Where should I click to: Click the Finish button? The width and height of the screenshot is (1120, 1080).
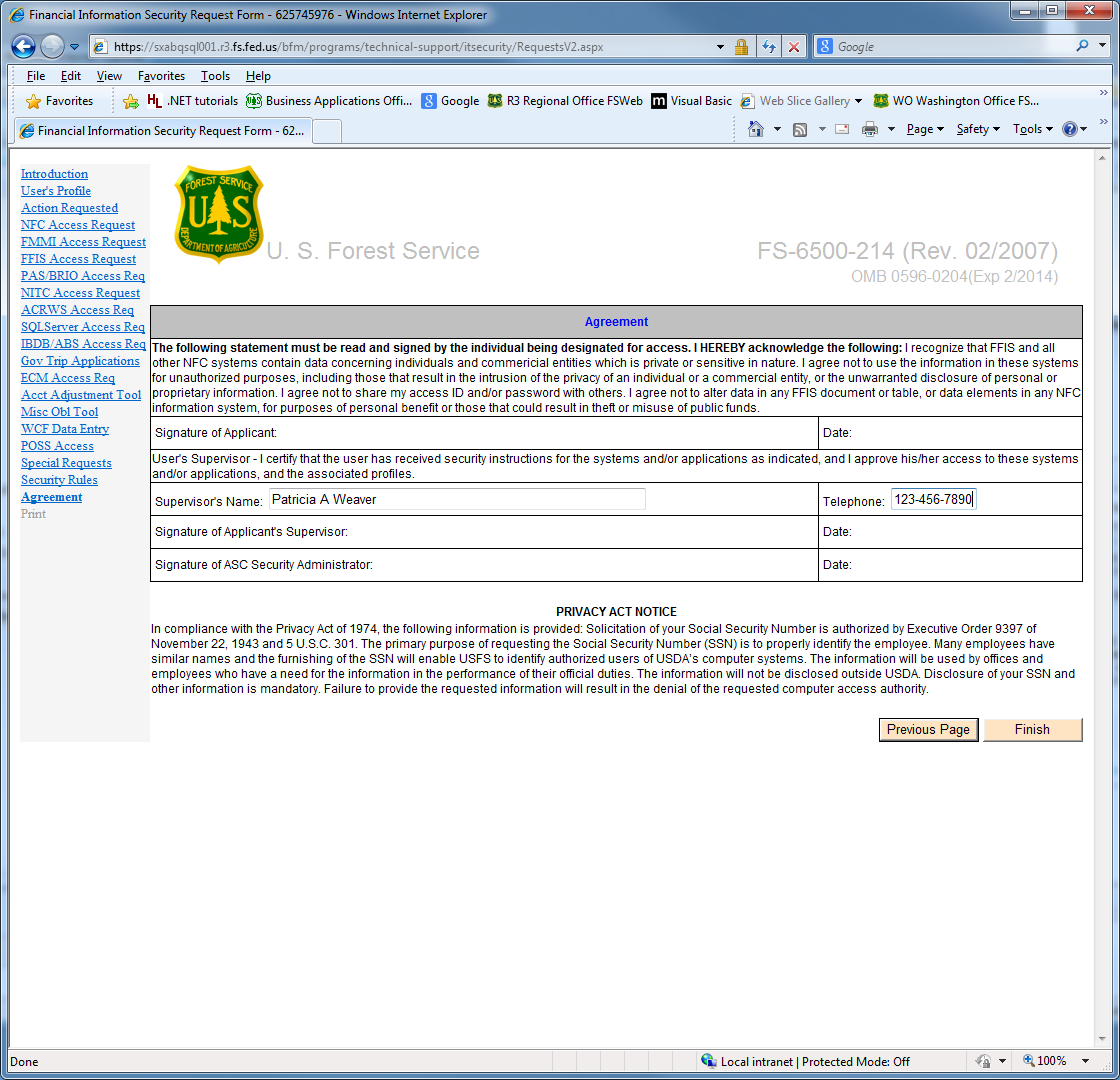coord(1032,729)
